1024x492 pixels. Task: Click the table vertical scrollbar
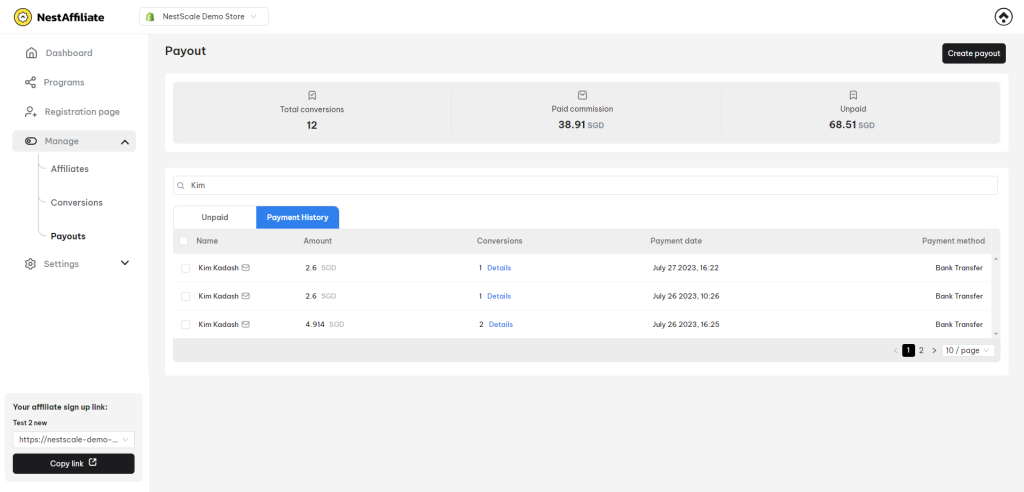[x=995, y=296]
